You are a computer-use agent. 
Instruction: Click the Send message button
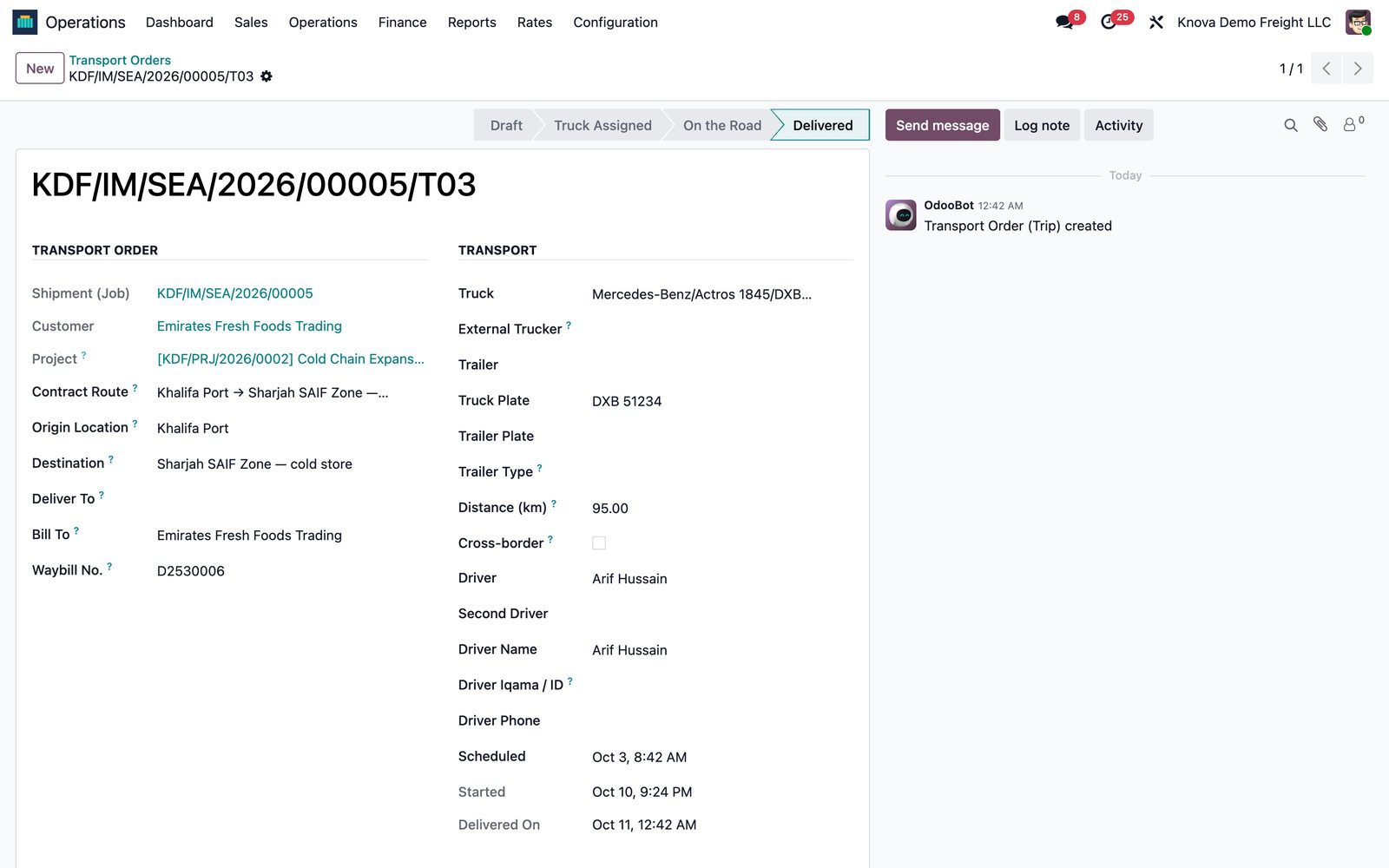943,125
